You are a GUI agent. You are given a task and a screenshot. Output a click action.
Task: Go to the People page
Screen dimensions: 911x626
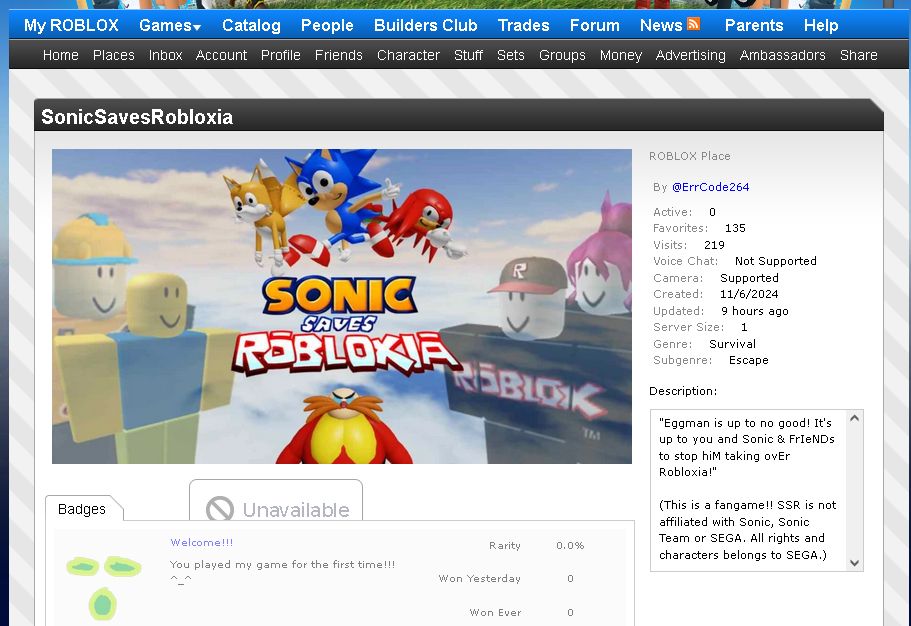point(327,26)
